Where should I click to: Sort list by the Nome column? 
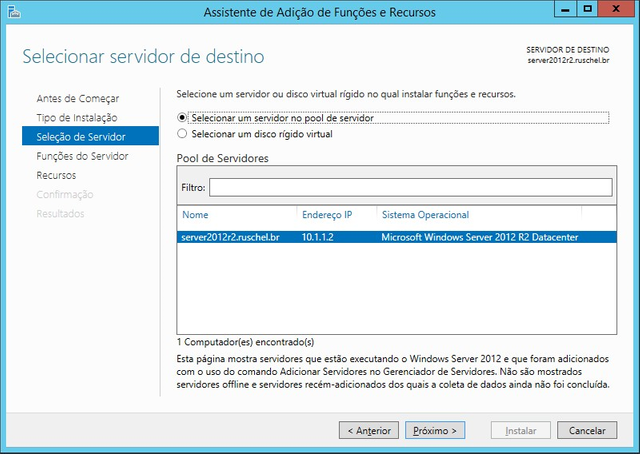point(195,215)
